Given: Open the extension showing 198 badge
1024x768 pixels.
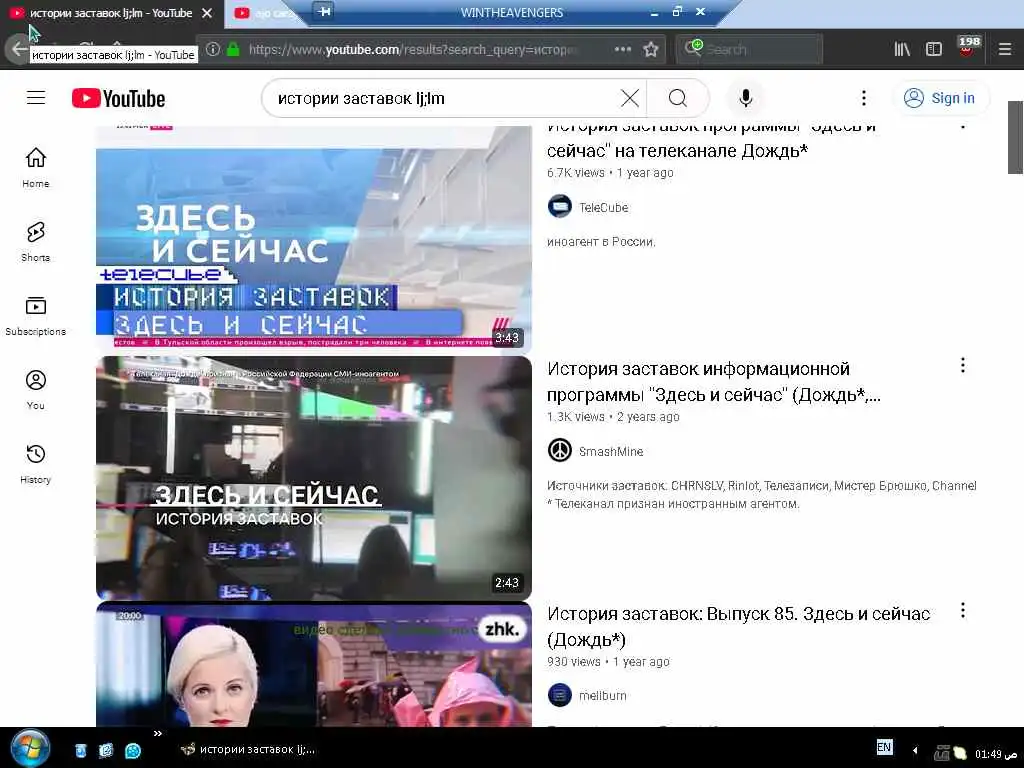Looking at the screenshot, I should click(967, 46).
